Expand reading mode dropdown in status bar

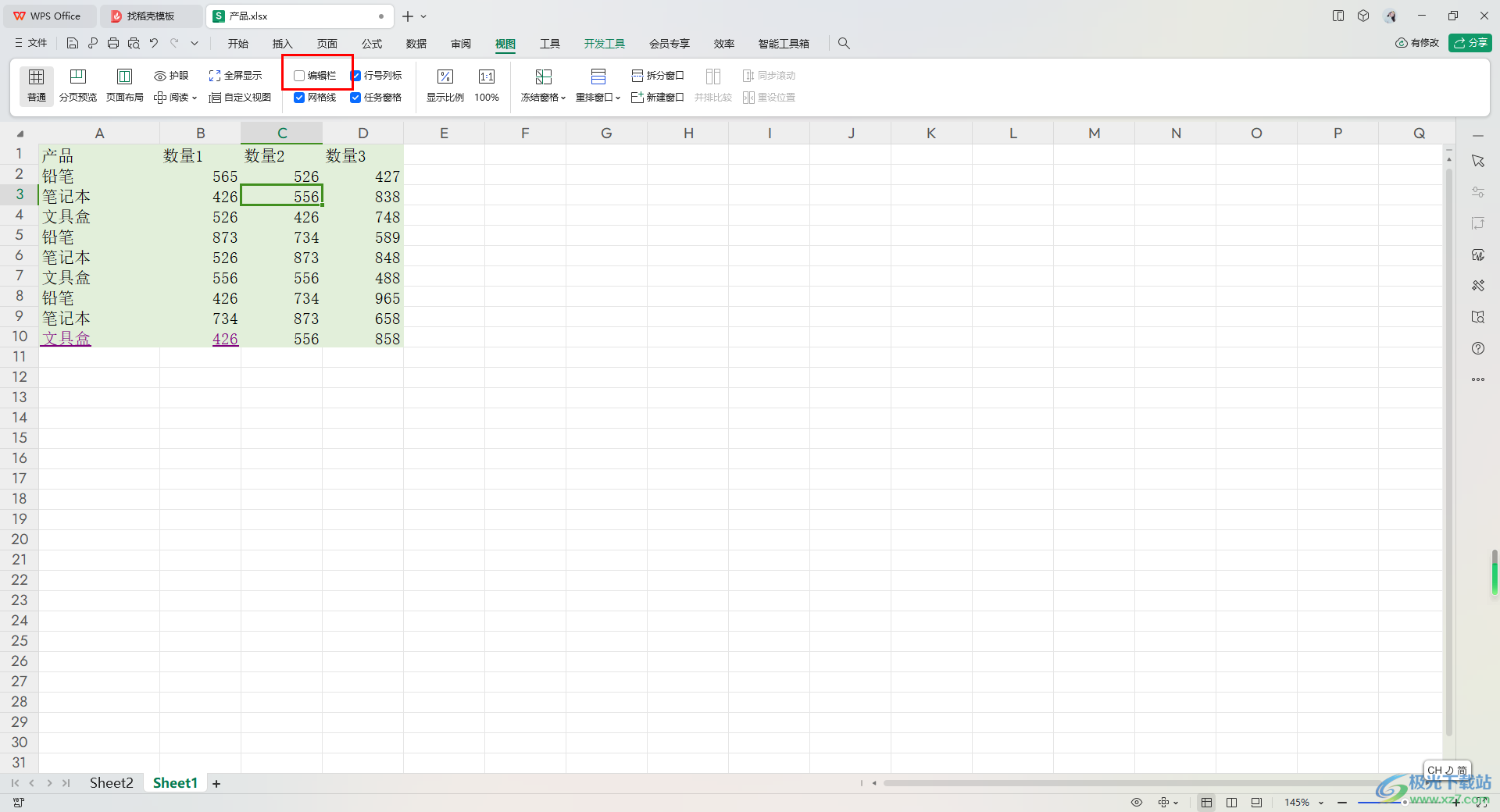[x=1176, y=803]
